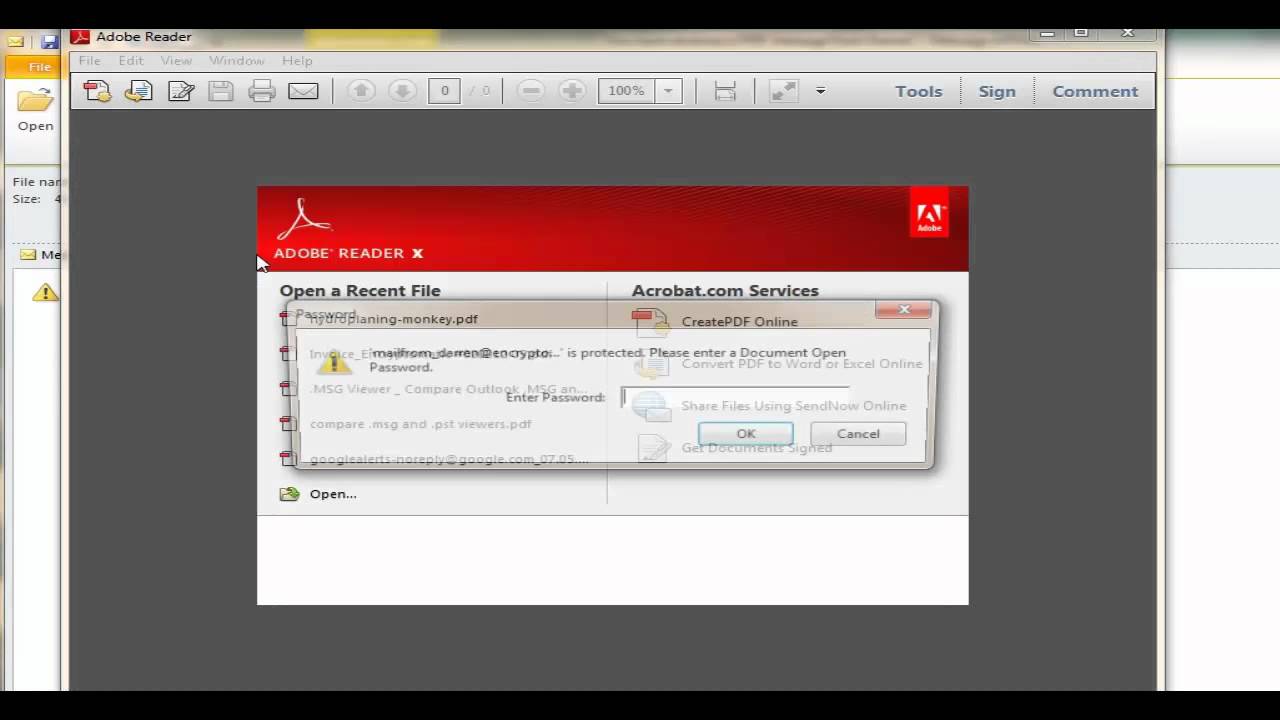This screenshot has height=720, width=1280.
Task: Click the Save floppy disk icon
Action: tap(221, 91)
